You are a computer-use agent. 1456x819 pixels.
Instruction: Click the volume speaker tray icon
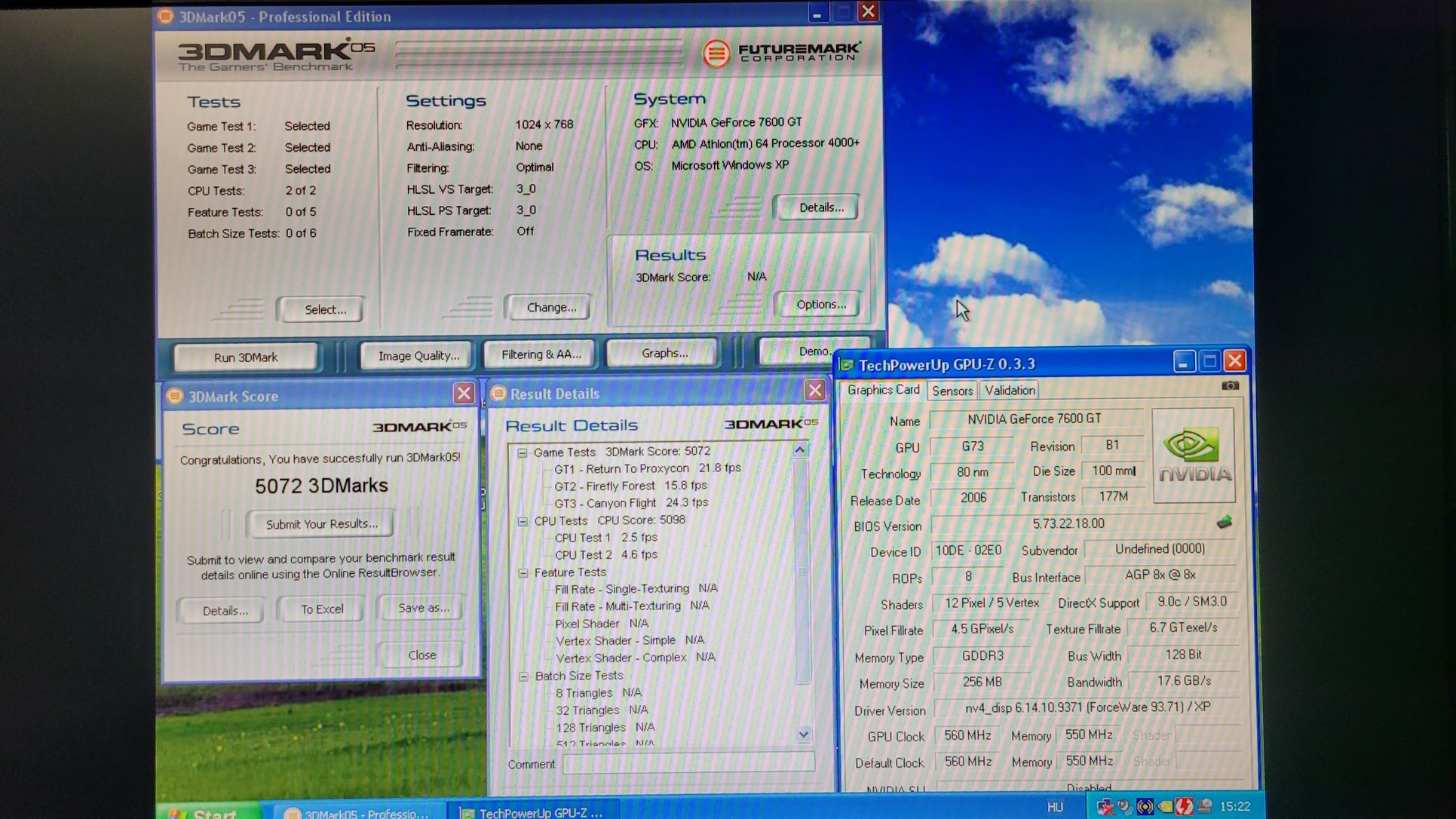[x=1124, y=807]
